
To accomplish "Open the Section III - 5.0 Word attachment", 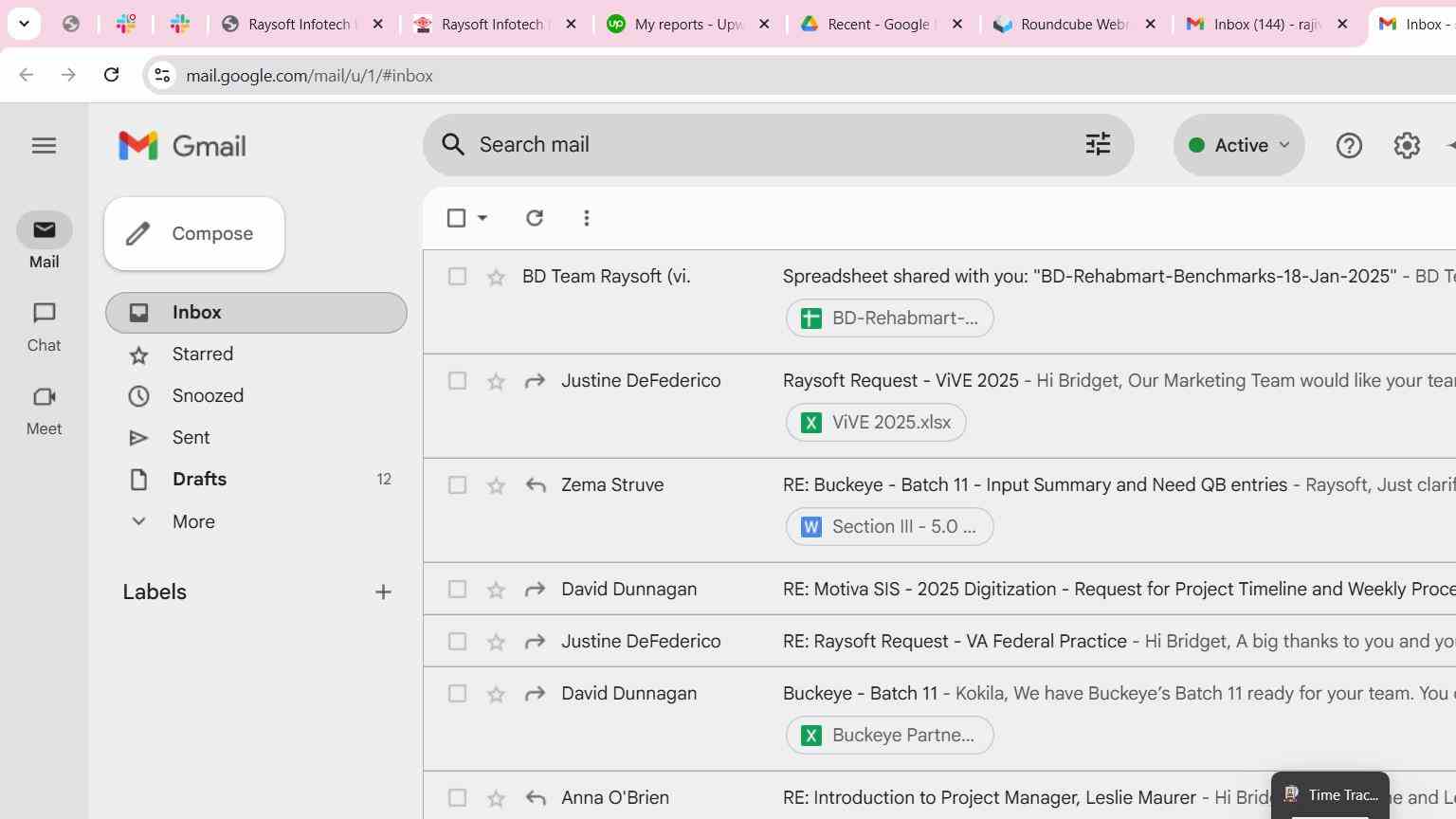I will tap(889, 526).
